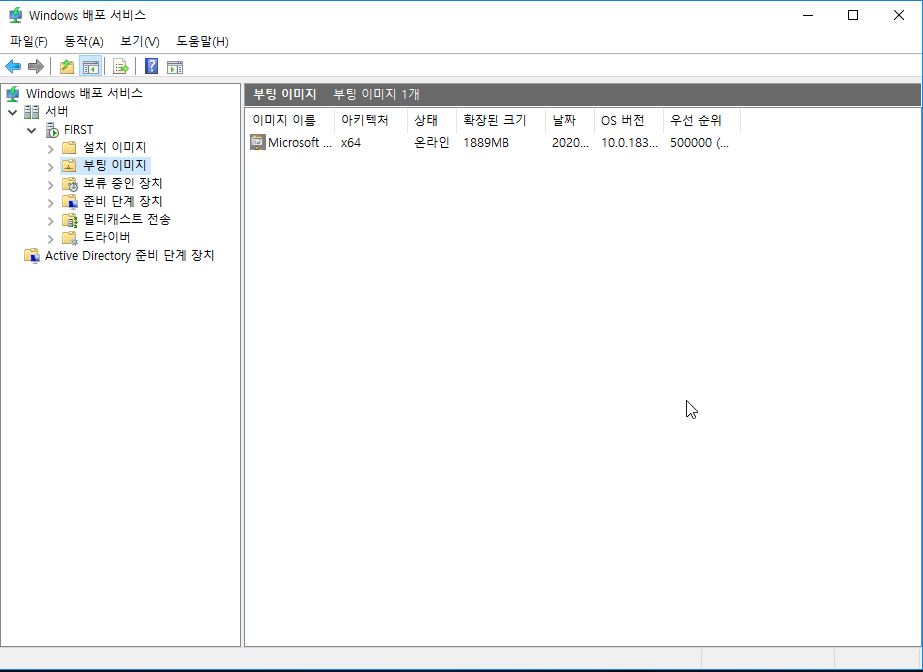
Task: Click the FIRST server icon
Action: [x=52, y=129]
